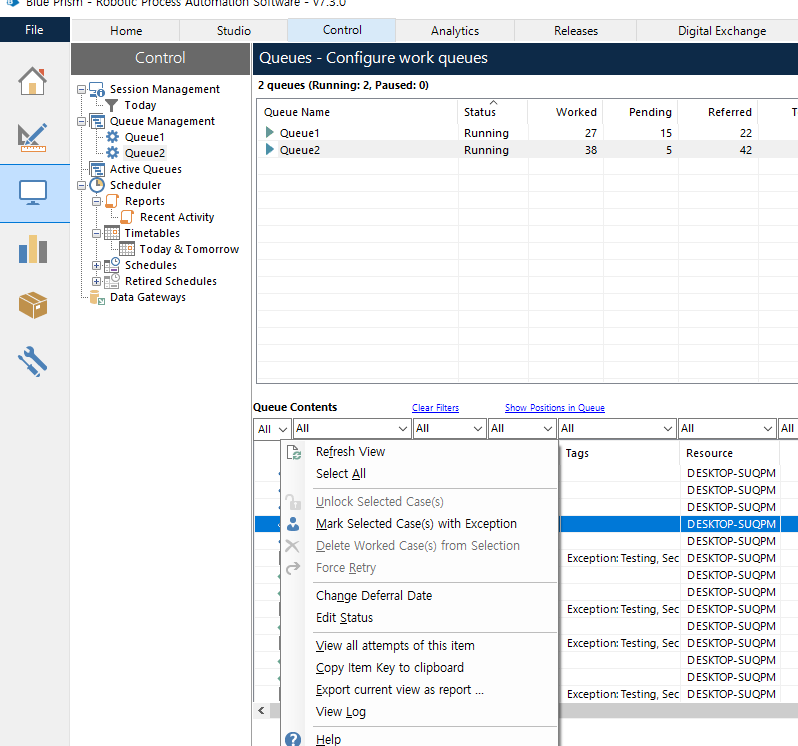This screenshot has width=798, height=746.
Task: Click the Data Gateways database icon
Action: coord(97,297)
